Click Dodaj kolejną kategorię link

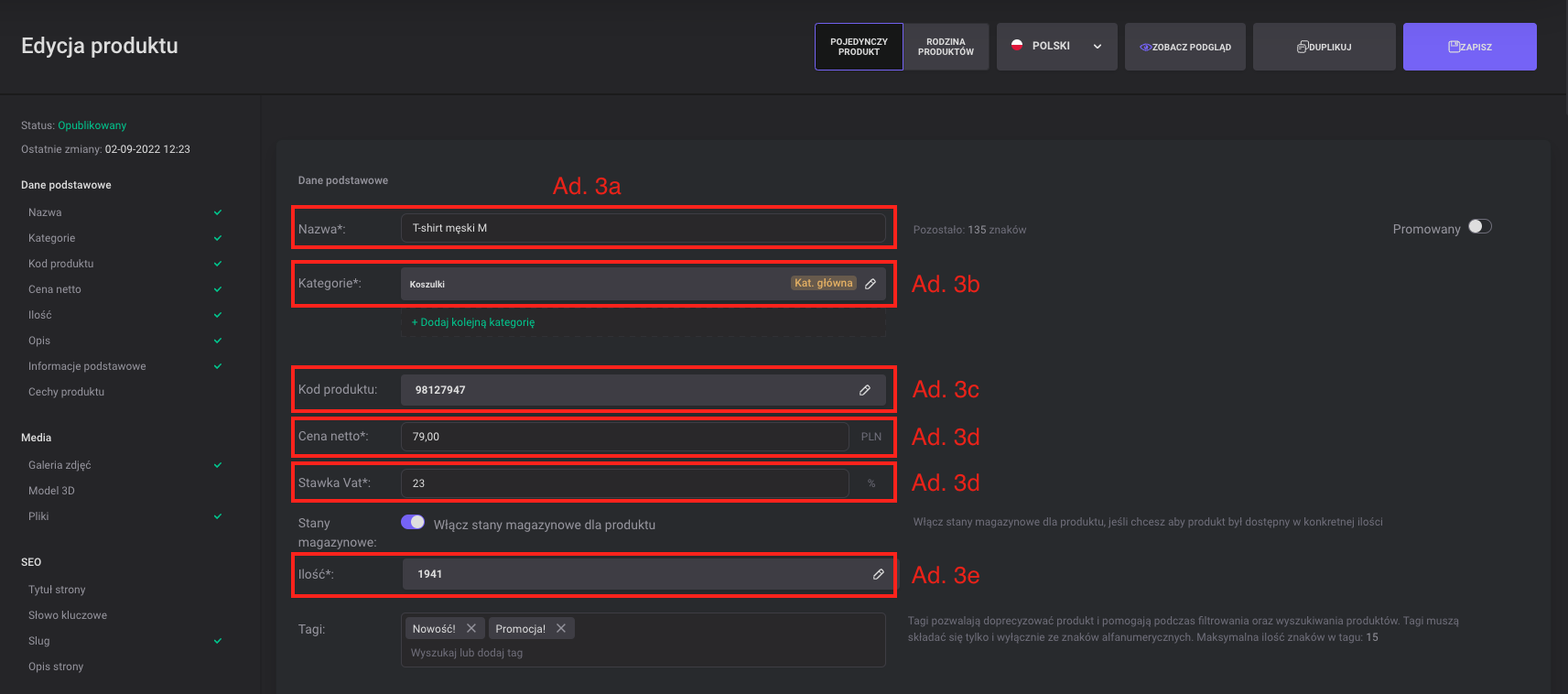473,322
